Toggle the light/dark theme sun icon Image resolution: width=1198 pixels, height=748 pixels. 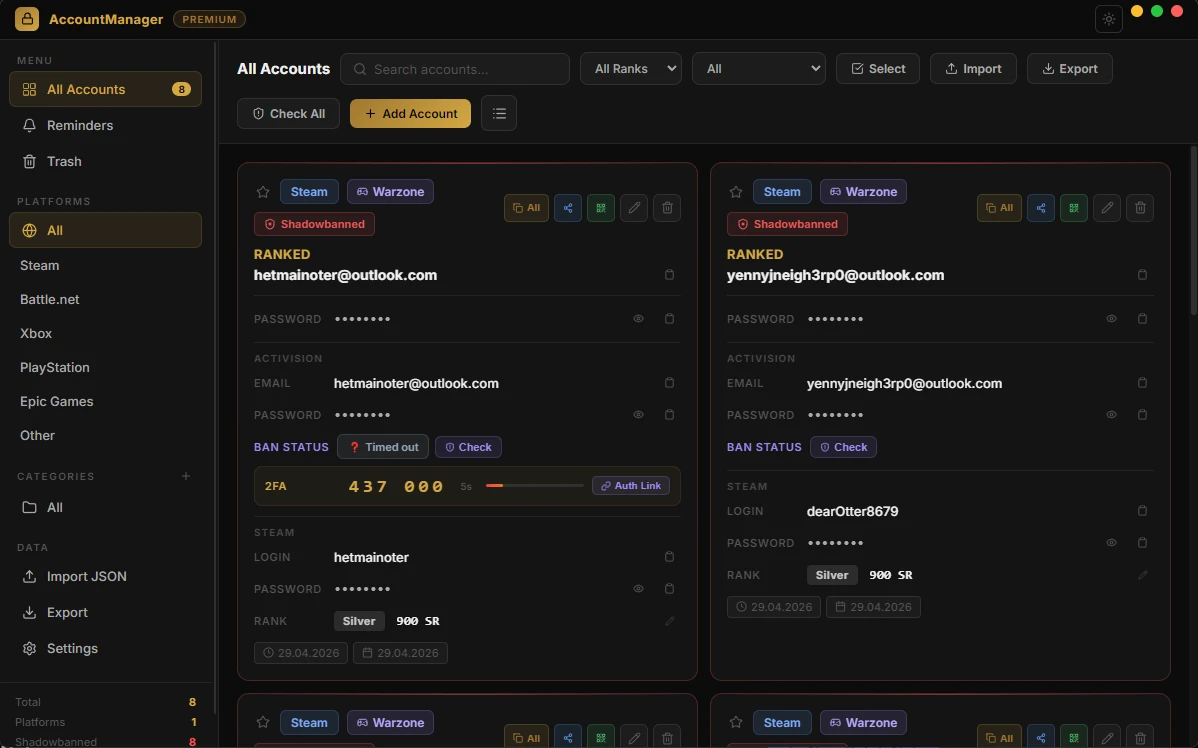1109,19
